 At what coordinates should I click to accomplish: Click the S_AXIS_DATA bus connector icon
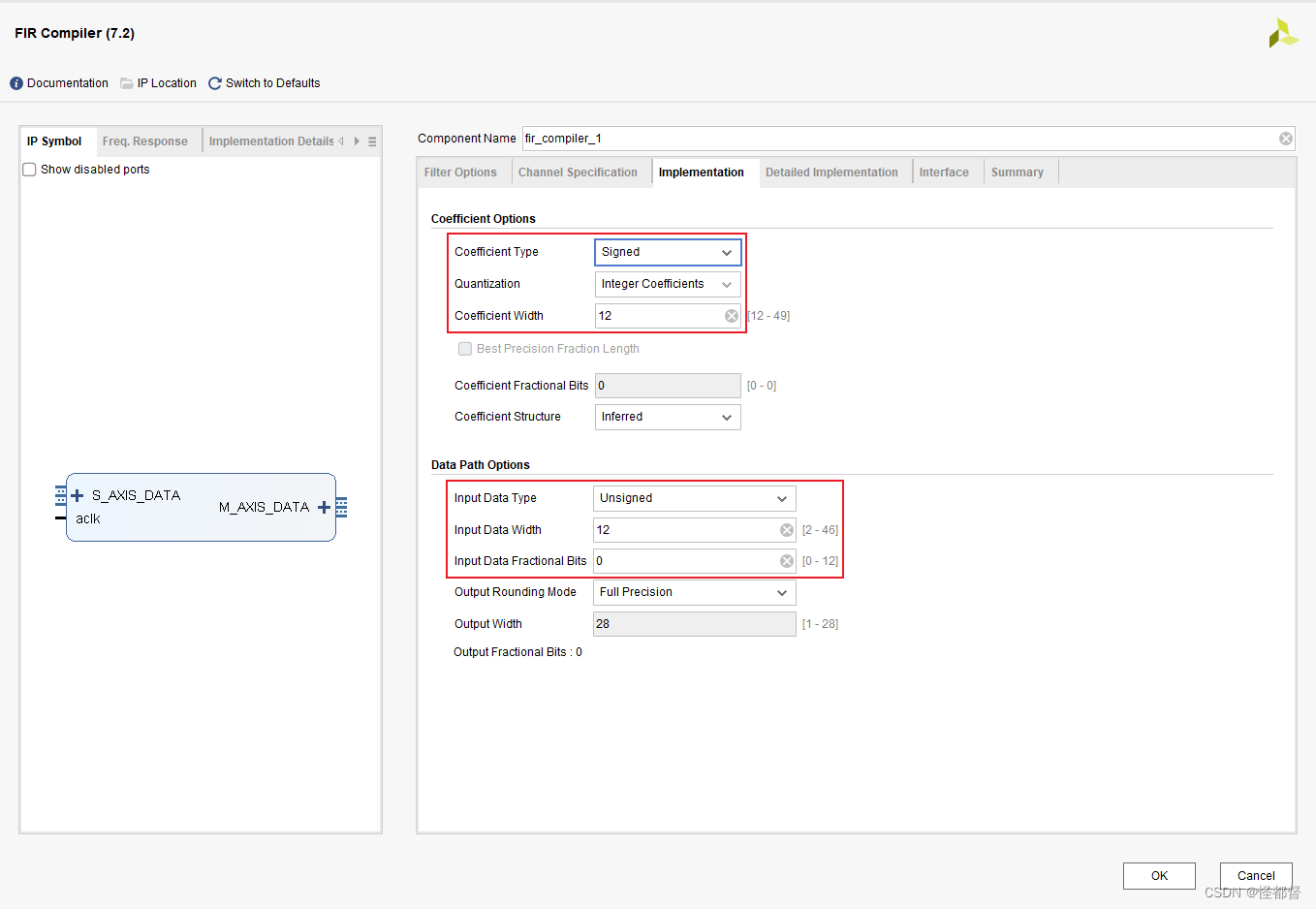(x=61, y=495)
